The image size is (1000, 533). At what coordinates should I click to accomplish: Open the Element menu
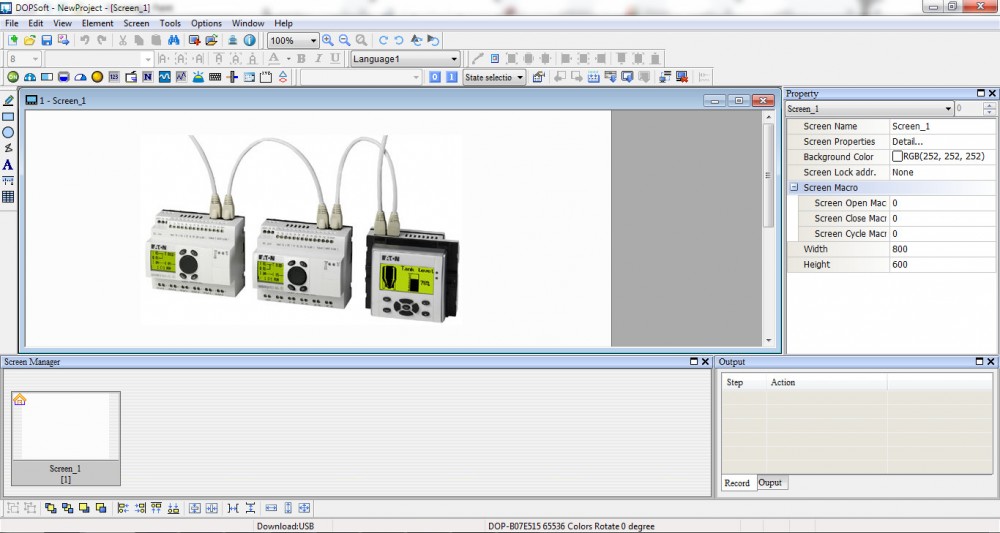[x=97, y=23]
